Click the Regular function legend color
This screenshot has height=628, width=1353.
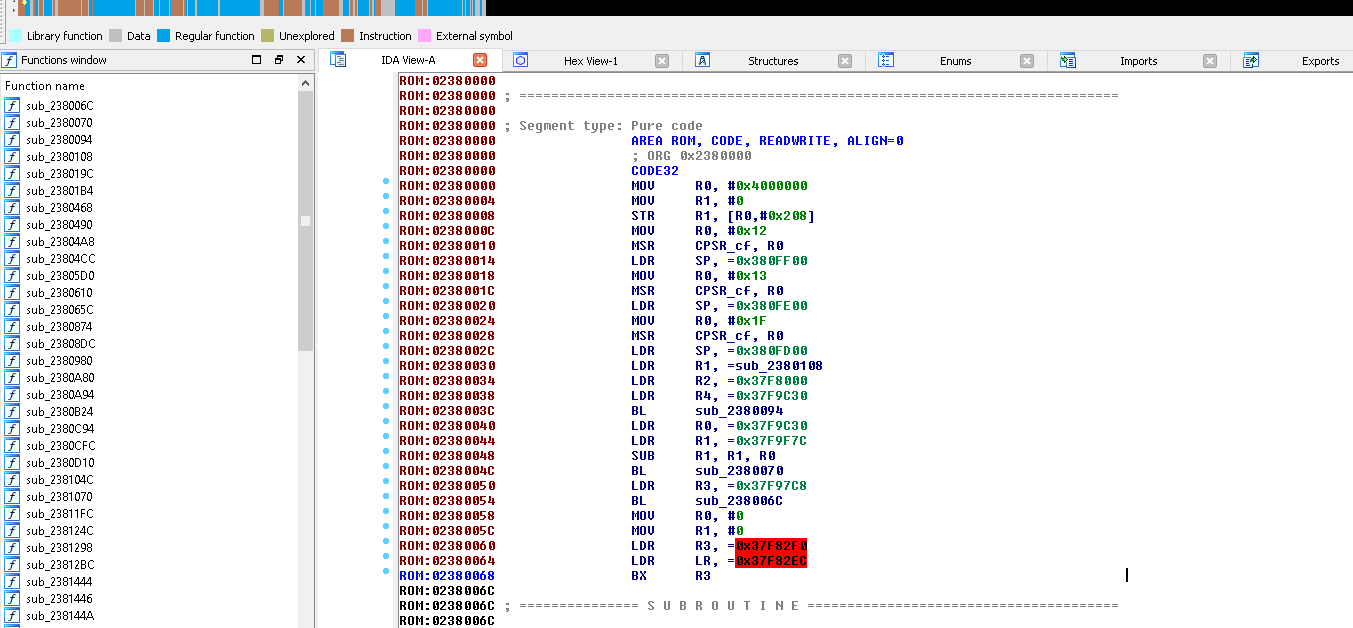pyautogui.click(x=164, y=36)
